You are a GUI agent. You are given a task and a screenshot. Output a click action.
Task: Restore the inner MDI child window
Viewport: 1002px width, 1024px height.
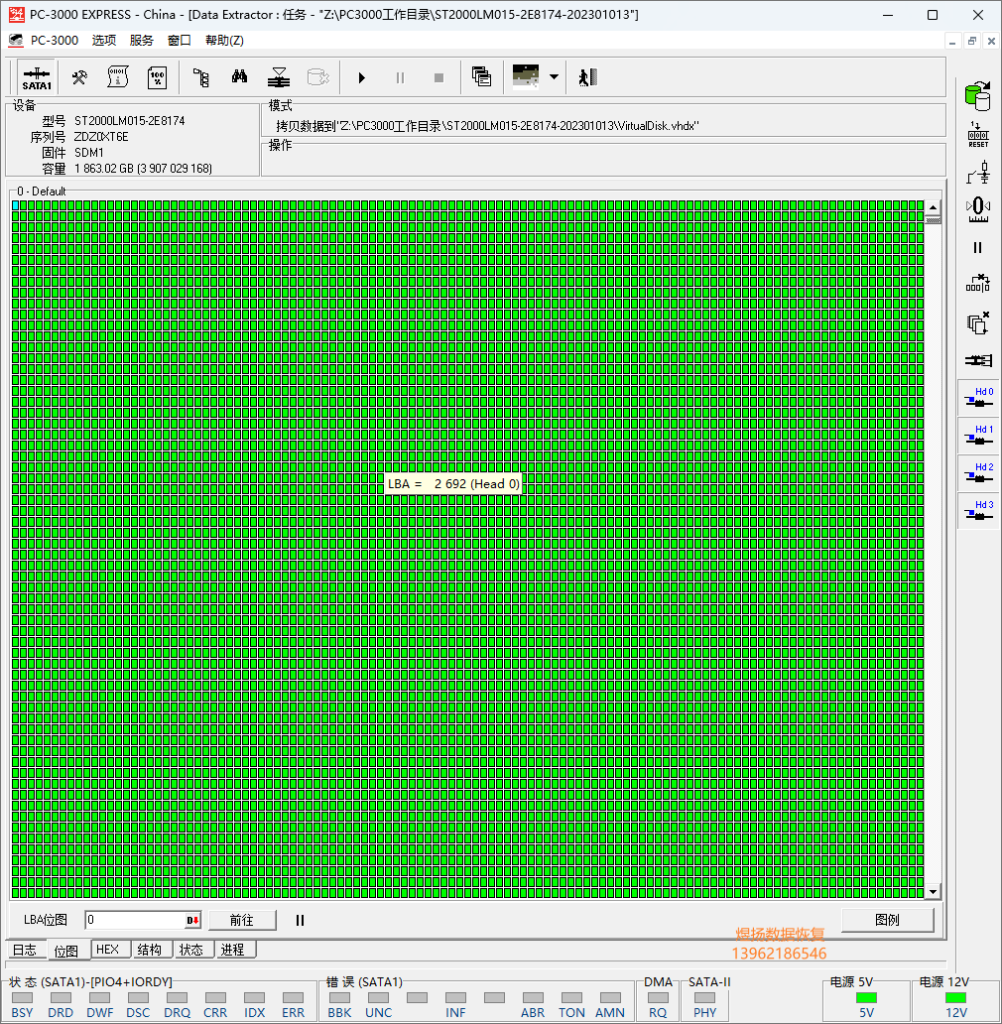[x=972, y=40]
